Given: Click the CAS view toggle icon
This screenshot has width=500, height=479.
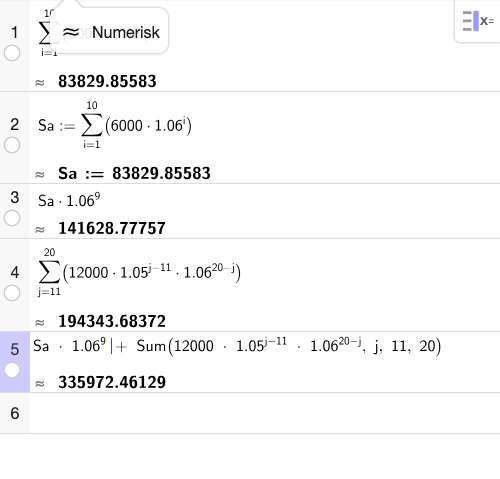Looking at the screenshot, I should (478, 21).
